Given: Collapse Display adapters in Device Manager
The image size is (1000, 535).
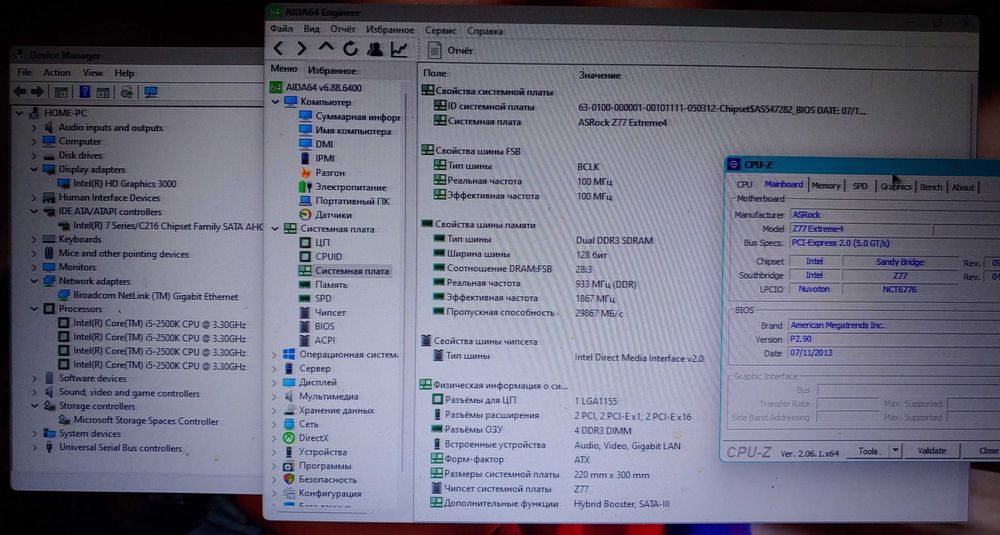Looking at the screenshot, I should (34, 170).
